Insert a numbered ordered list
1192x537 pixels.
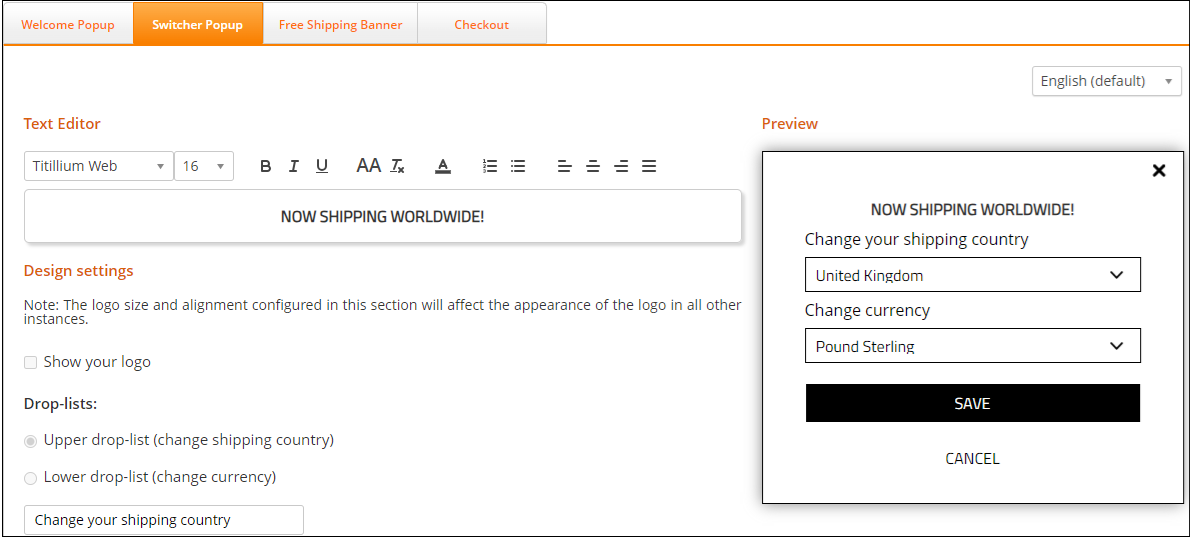(x=489, y=166)
